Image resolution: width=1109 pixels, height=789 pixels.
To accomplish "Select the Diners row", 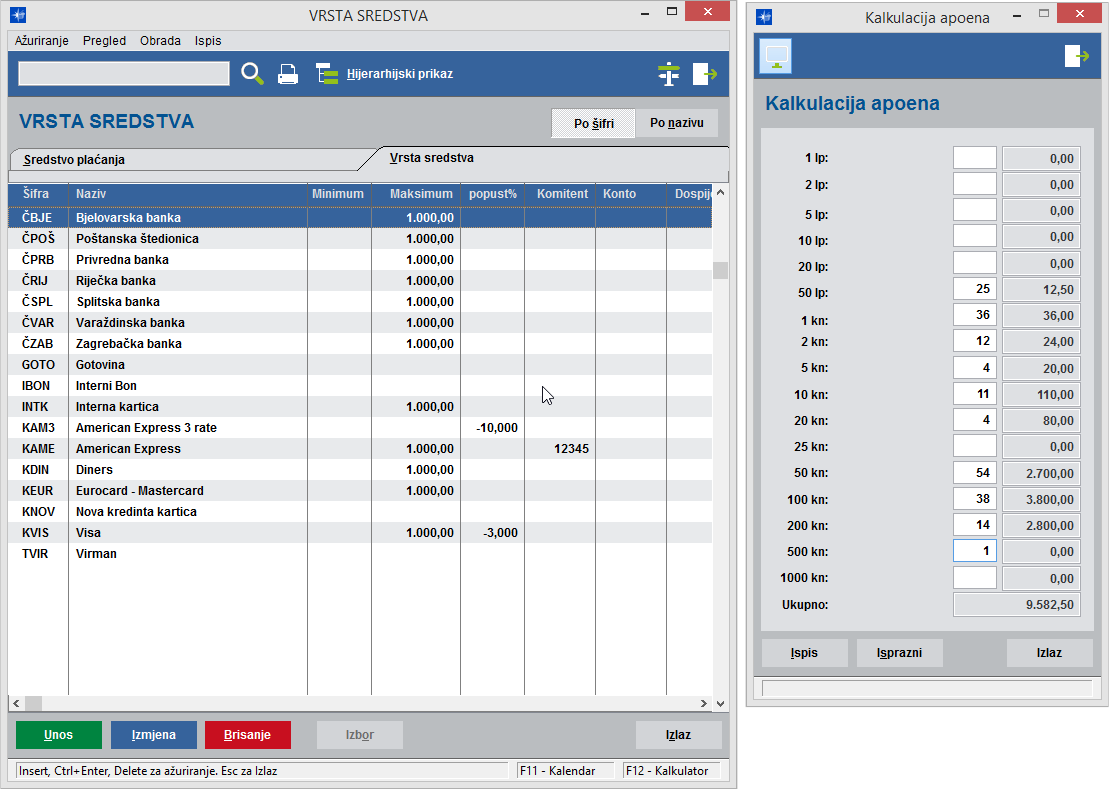I will (x=360, y=469).
